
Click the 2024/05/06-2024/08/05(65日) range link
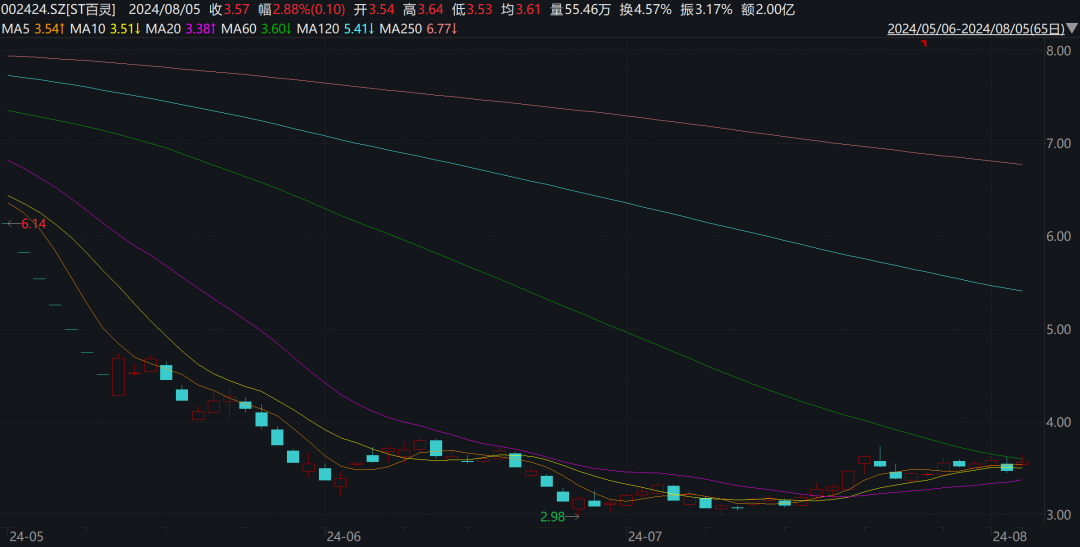click(x=975, y=29)
